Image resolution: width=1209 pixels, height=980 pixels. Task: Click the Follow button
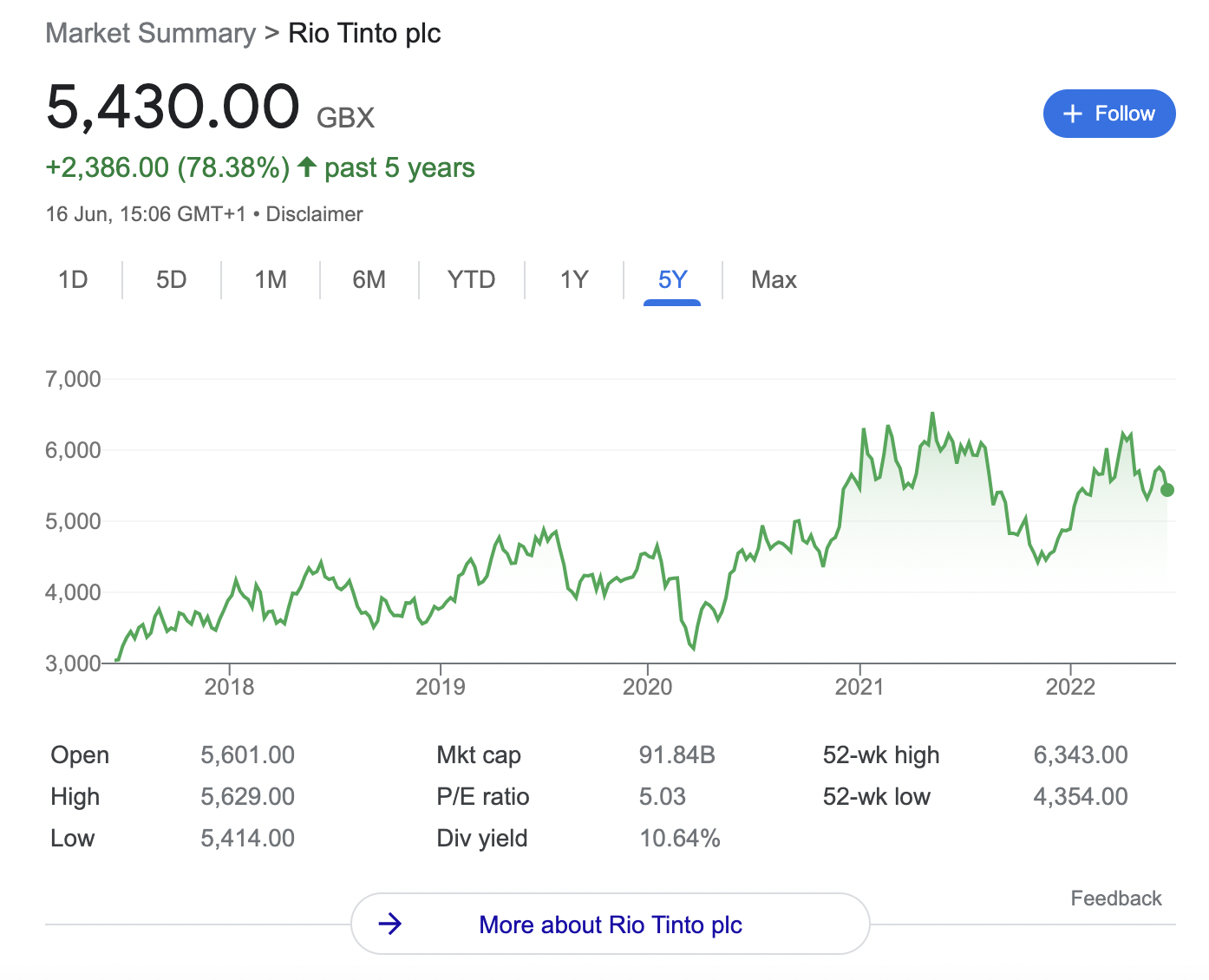(x=1108, y=114)
